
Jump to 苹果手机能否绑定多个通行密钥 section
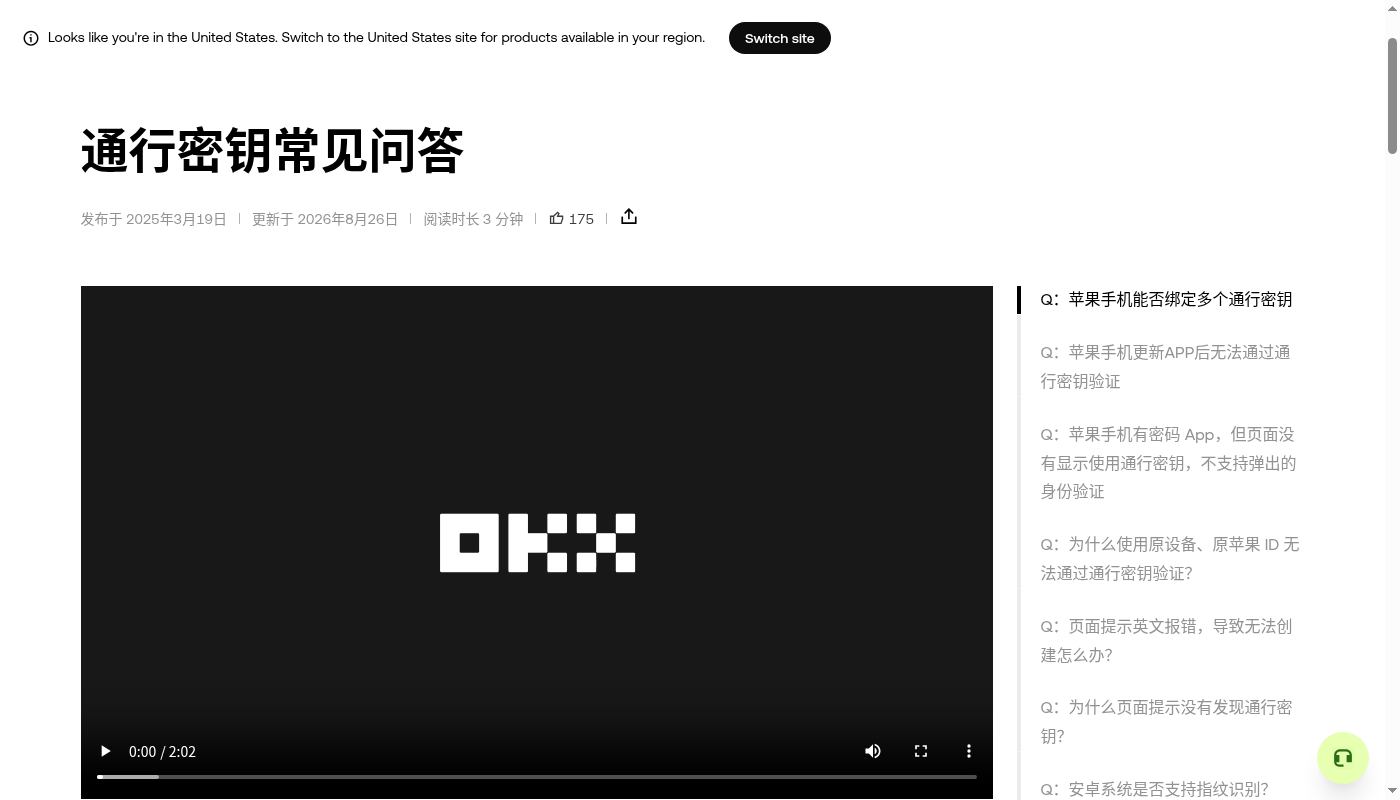[1166, 299]
